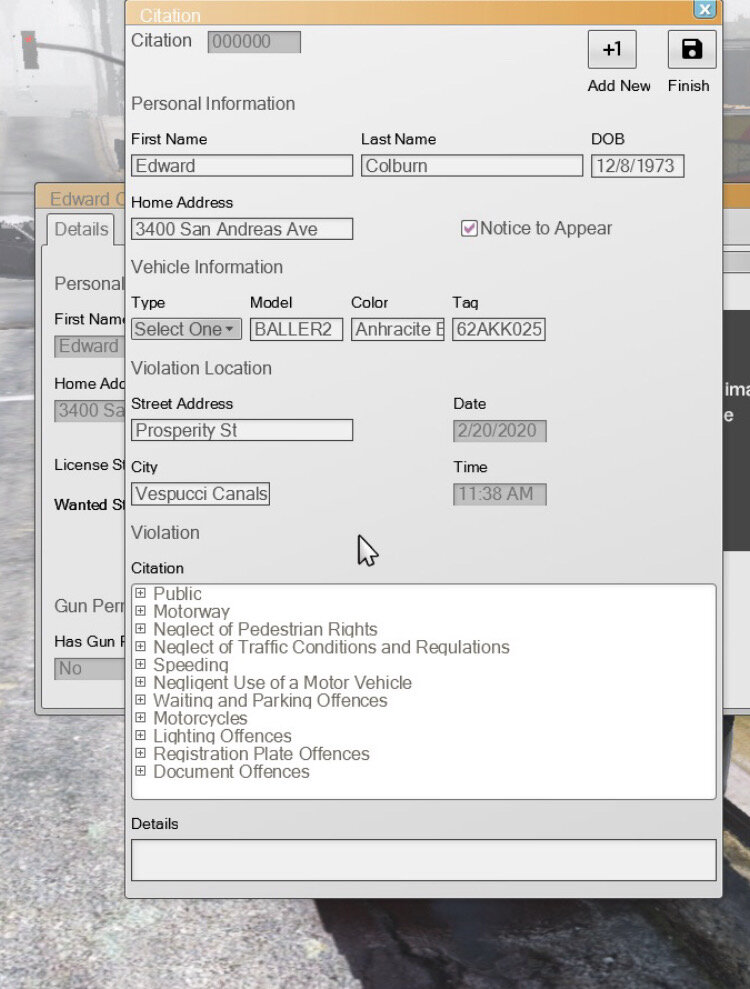This screenshot has width=750, height=989.
Task: Click the Finish save icon
Action: coord(691,50)
